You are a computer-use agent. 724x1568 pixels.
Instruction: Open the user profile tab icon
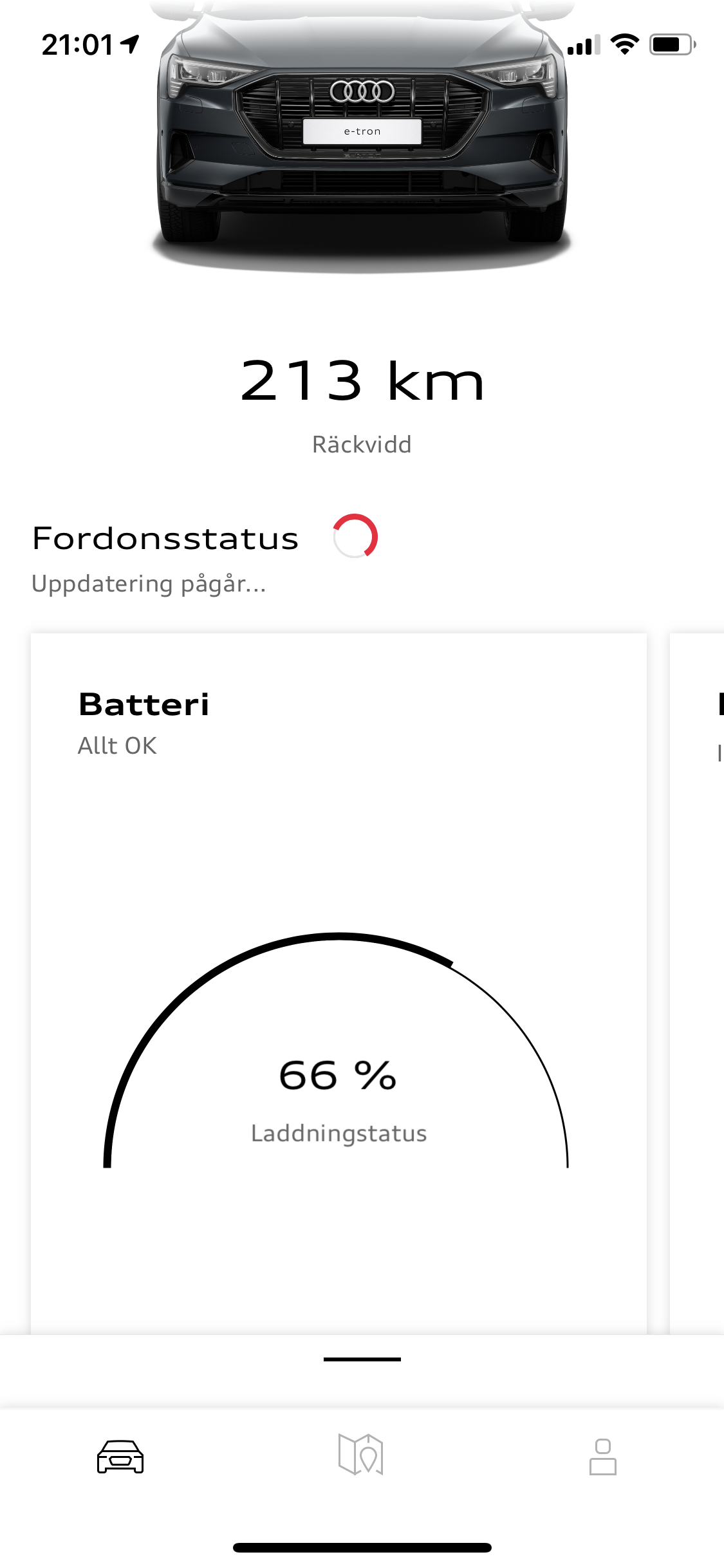pyautogui.click(x=602, y=1457)
